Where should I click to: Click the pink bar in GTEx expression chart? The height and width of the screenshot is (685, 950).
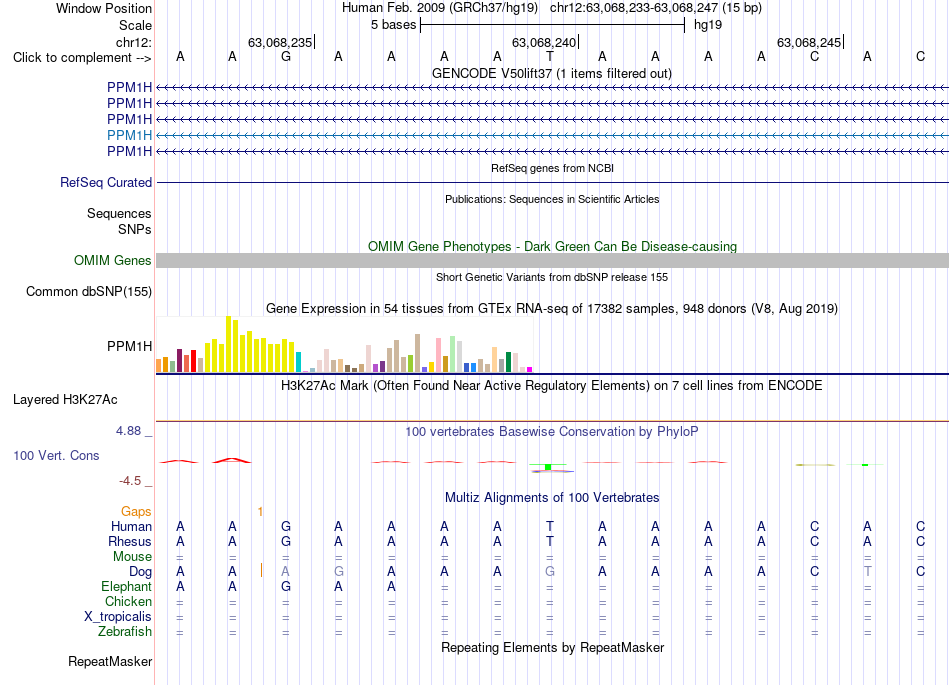pyautogui.click(x=438, y=355)
